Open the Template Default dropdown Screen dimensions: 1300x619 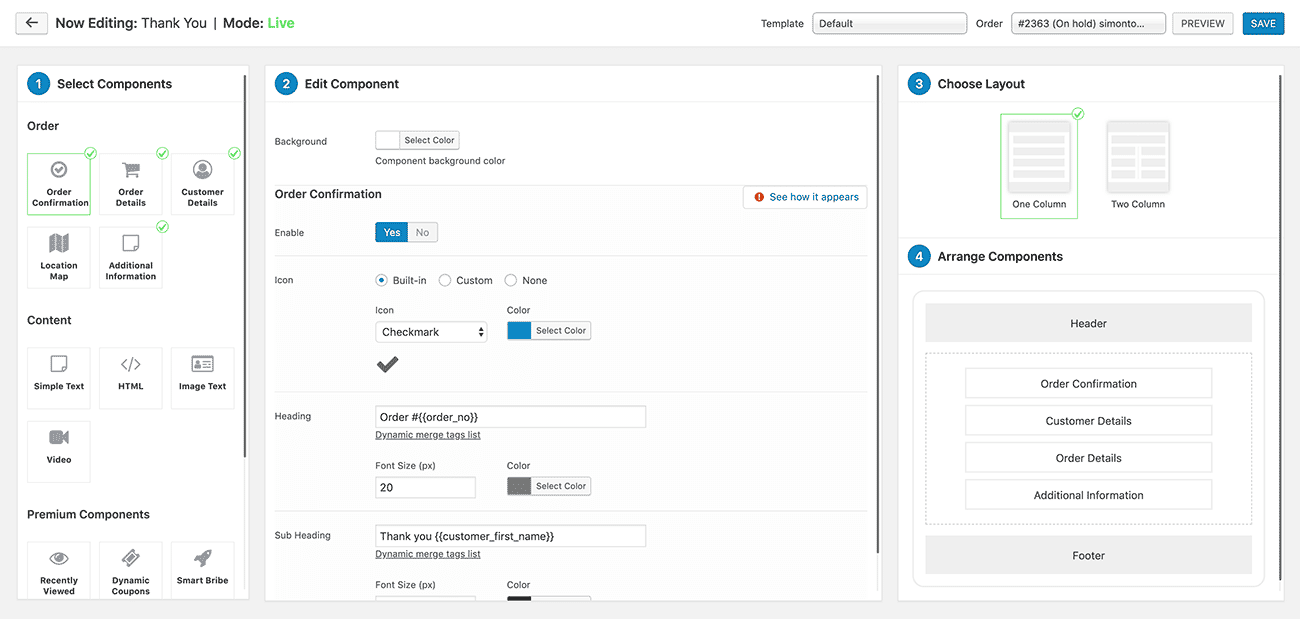pyautogui.click(x=890, y=23)
